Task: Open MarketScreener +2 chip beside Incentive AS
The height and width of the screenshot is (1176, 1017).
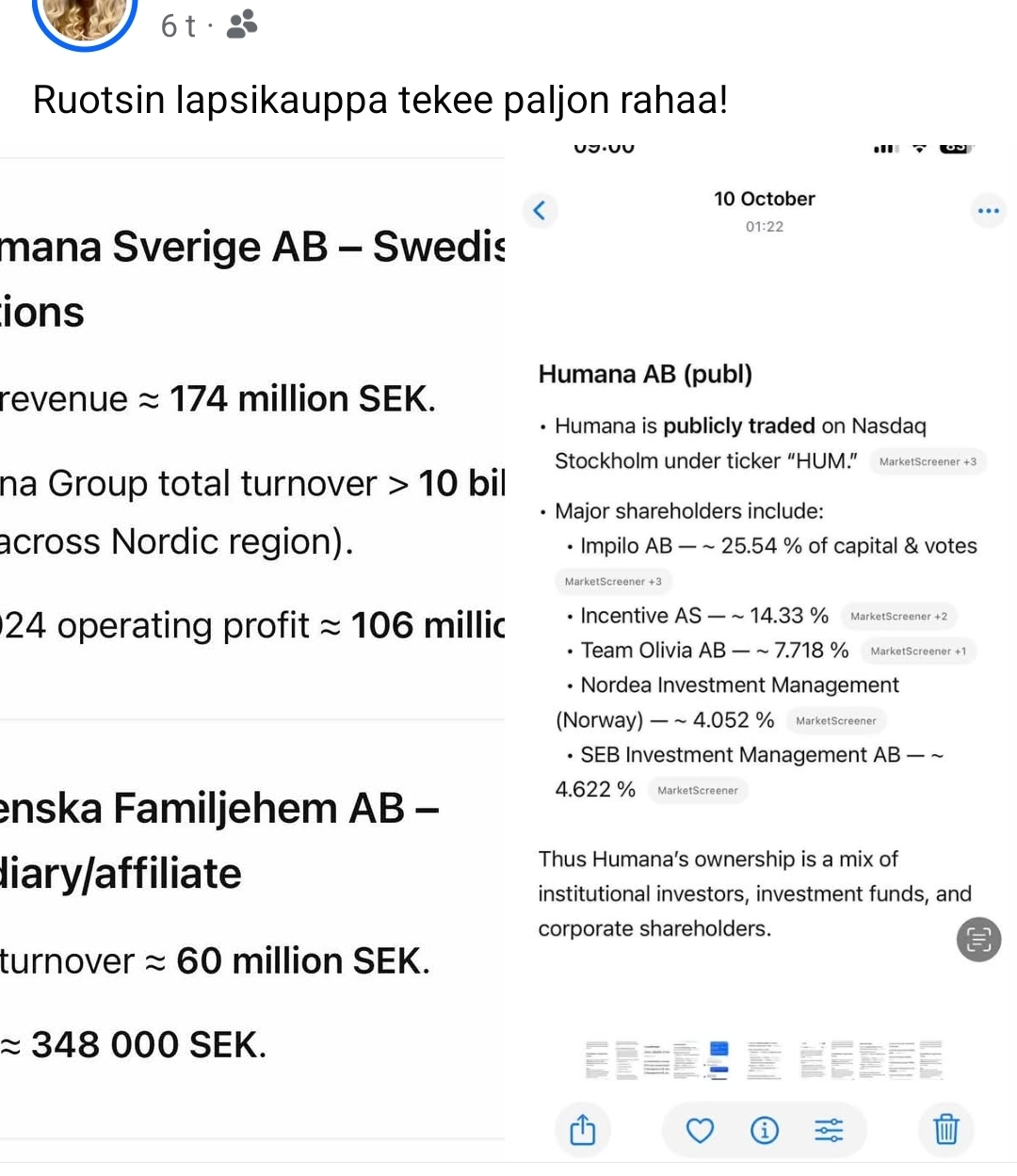Action: (898, 617)
